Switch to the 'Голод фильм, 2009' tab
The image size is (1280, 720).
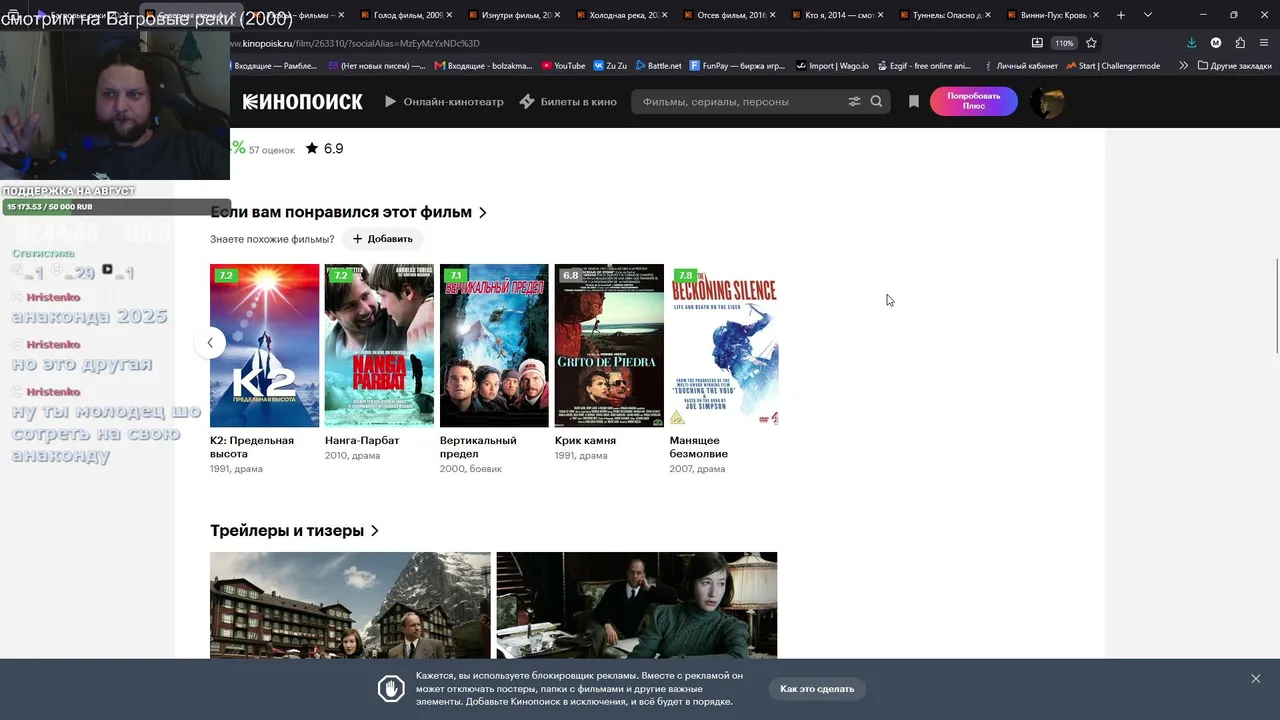tap(406, 15)
